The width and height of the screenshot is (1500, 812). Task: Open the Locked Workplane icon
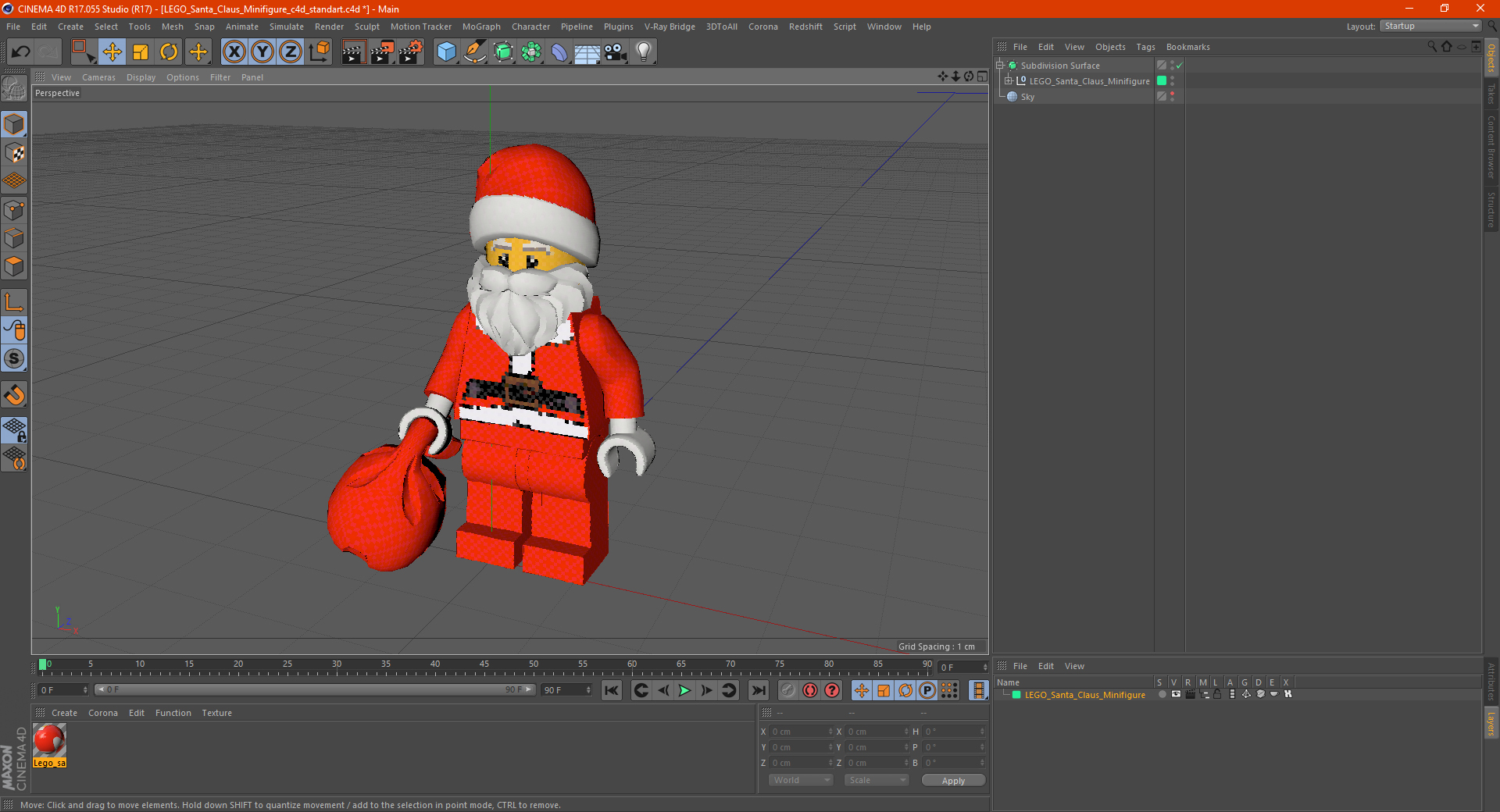click(14, 429)
